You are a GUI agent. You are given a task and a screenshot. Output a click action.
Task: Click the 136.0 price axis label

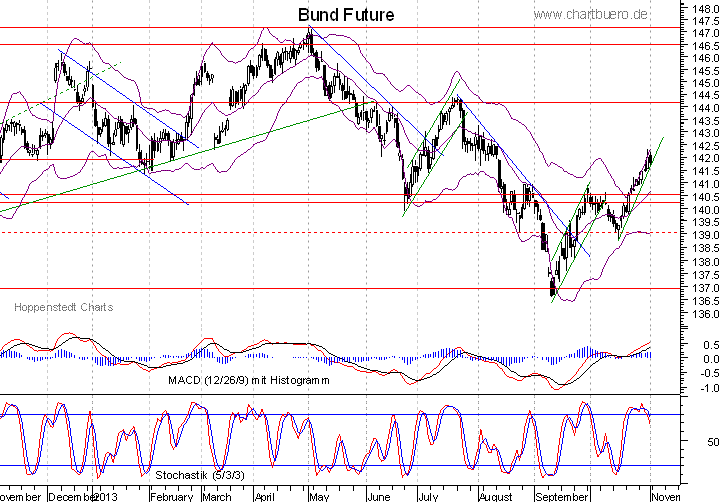pos(705,314)
